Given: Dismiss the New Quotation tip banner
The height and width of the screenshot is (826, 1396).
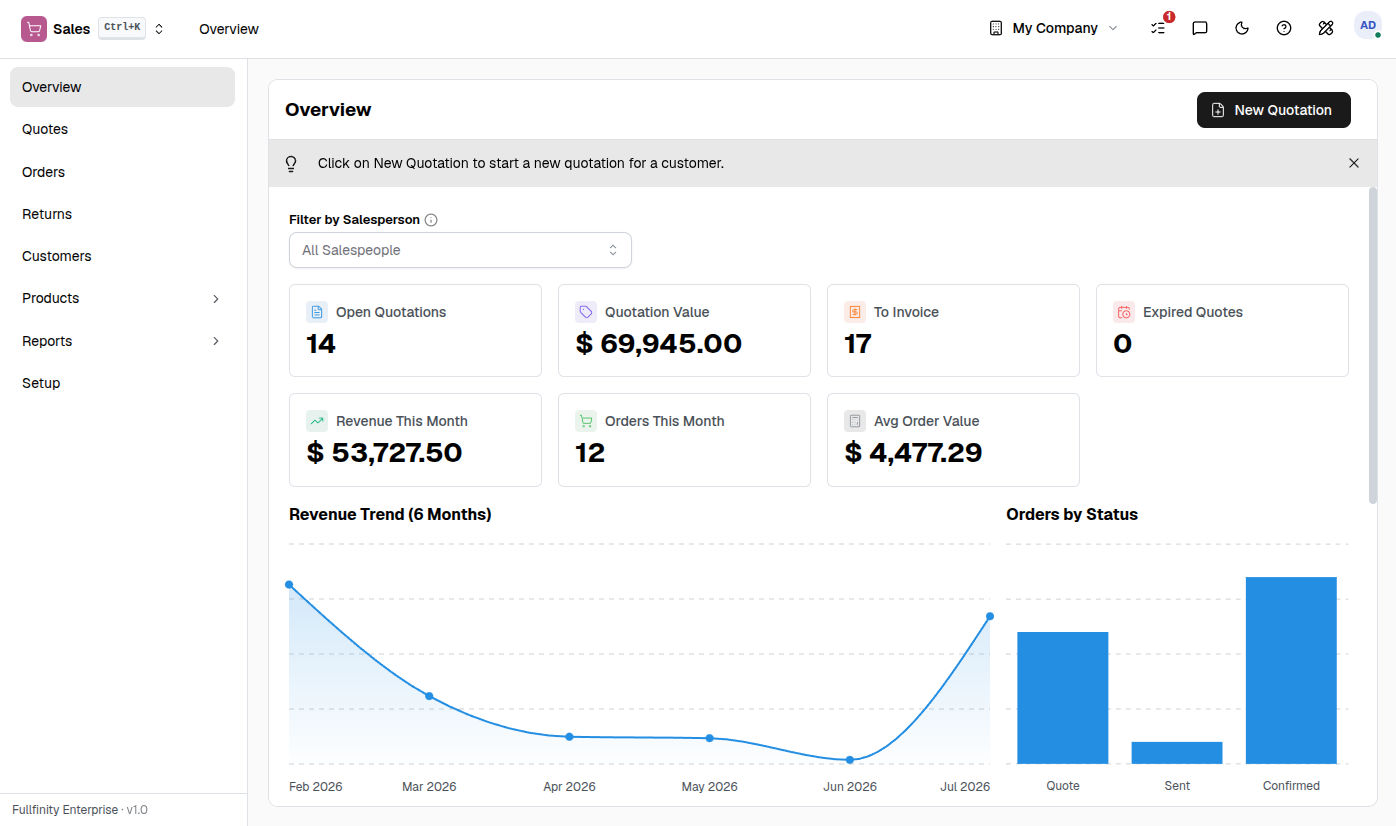Looking at the screenshot, I should click(x=1354, y=163).
